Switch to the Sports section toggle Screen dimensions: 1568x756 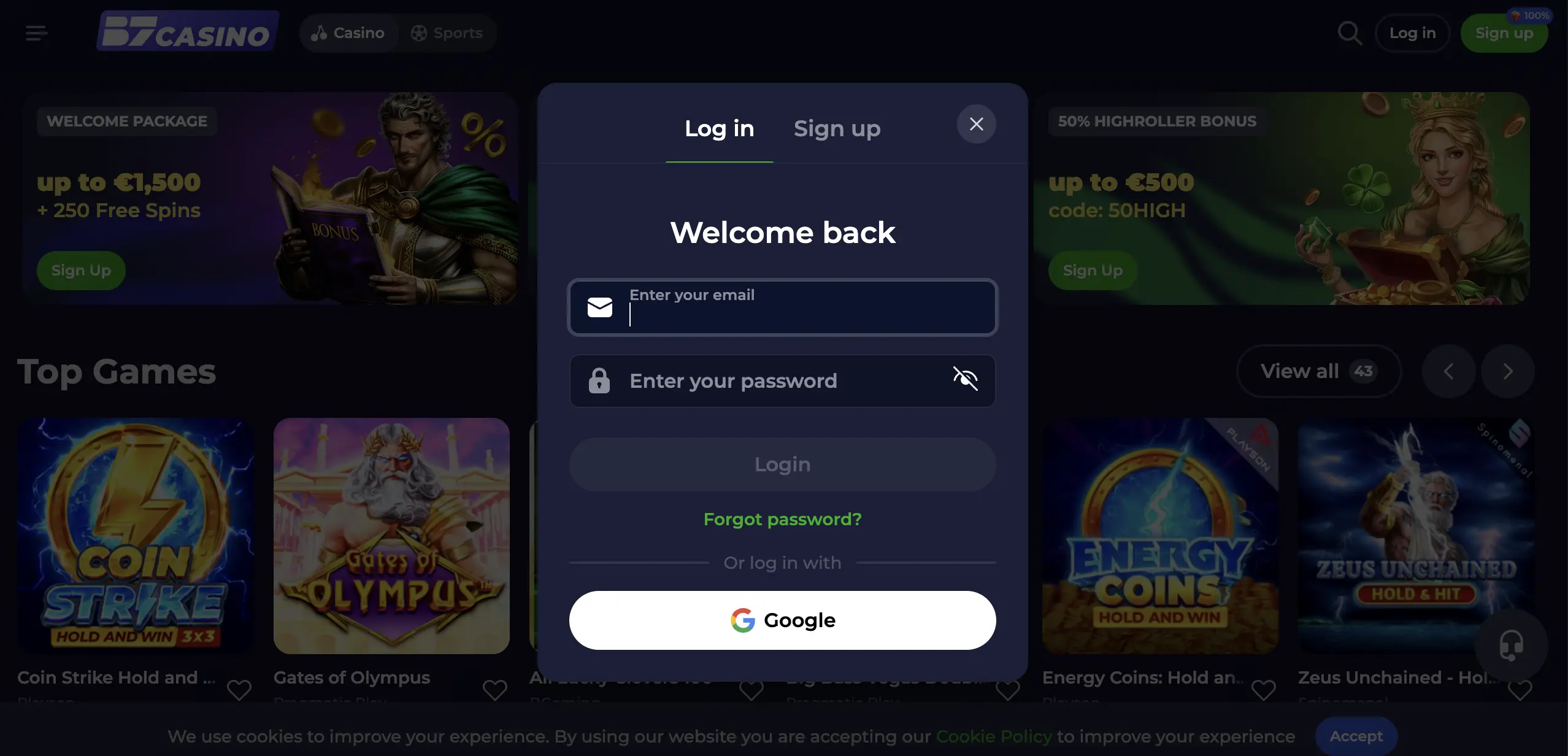(447, 33)
